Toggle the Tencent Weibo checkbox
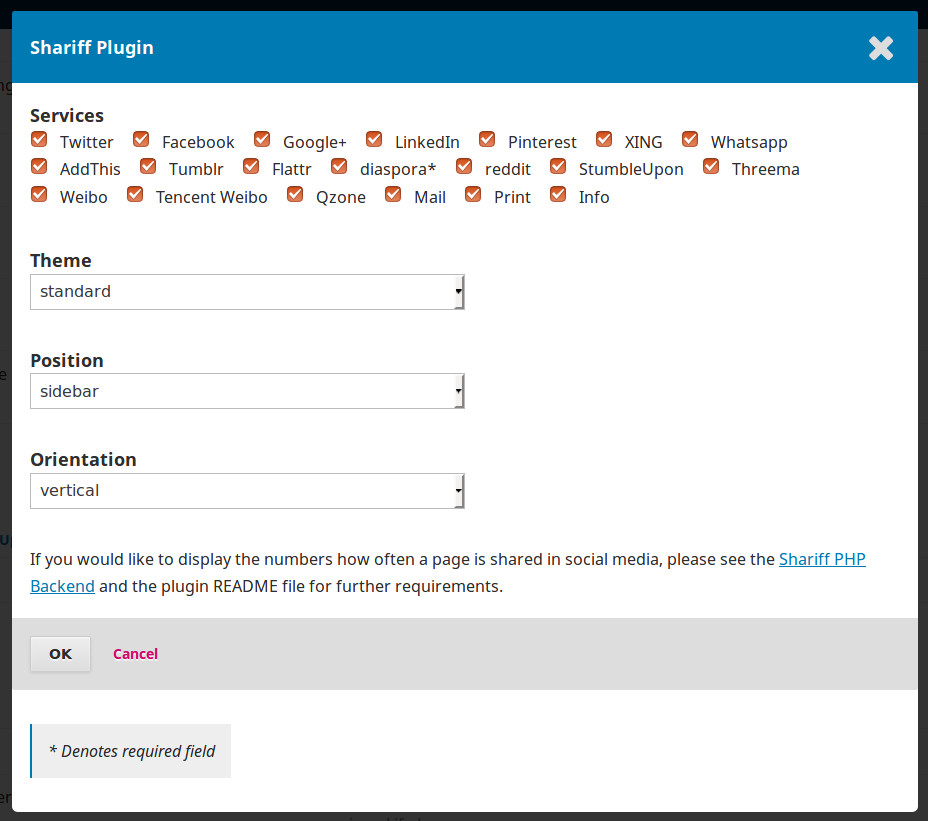This screenshot has height=821, width=928. pyautogui.click(x=135, y=195)
